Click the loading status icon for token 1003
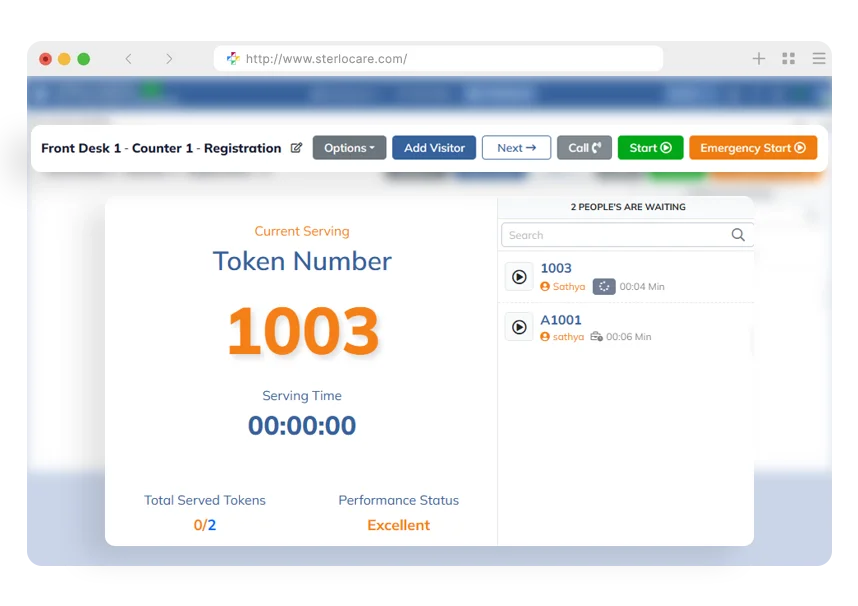Image resolution: width=858 pixels, height=606 pixels. click(604, 286)
